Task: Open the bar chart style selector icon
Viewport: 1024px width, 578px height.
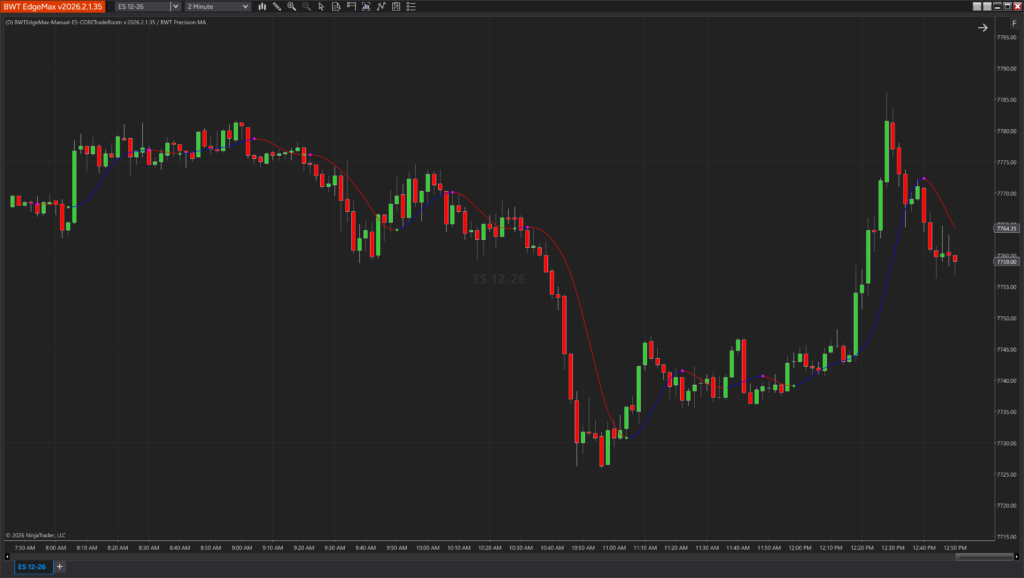Action: tap(262, 7)
